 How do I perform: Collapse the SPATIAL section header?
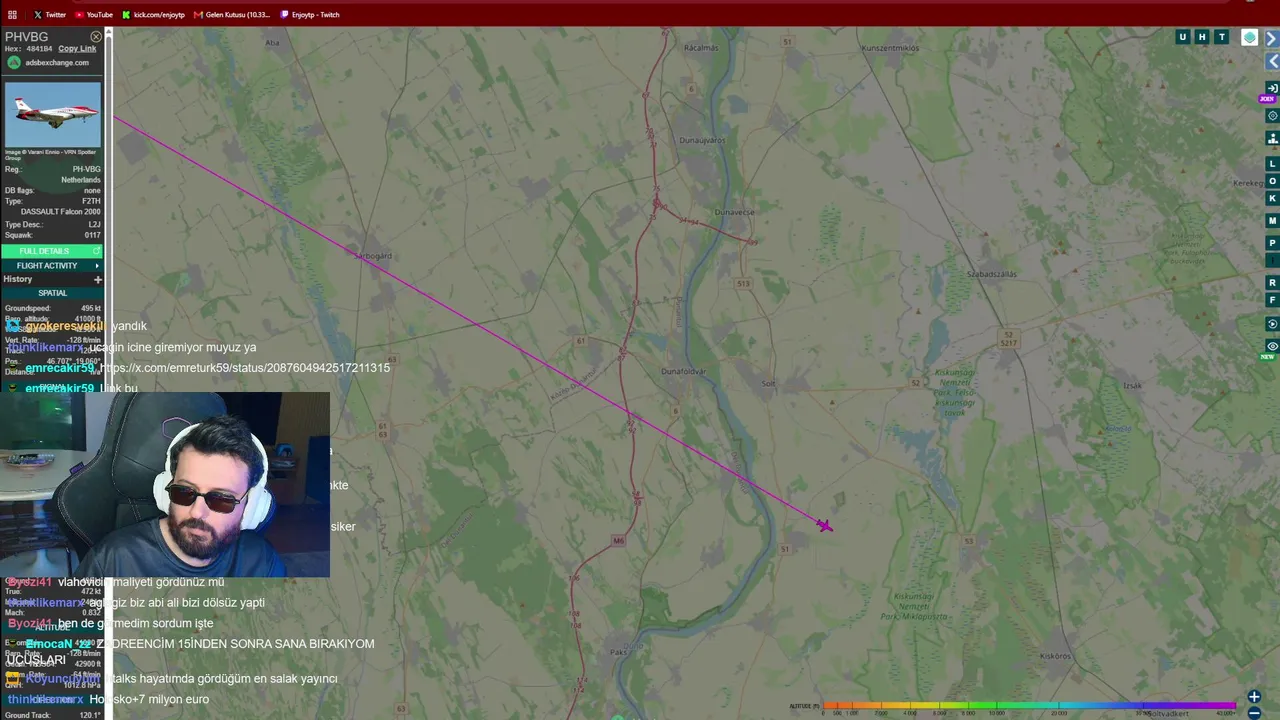pos(52,293)
